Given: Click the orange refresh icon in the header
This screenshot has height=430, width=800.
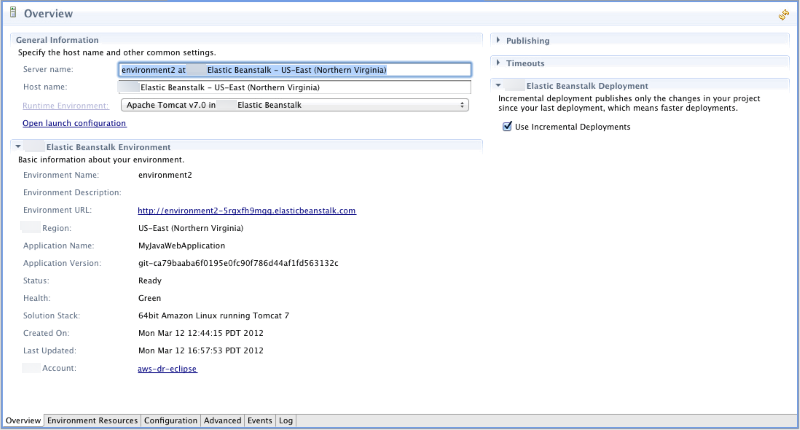Looking at the screenshot, I should (784, 15).
